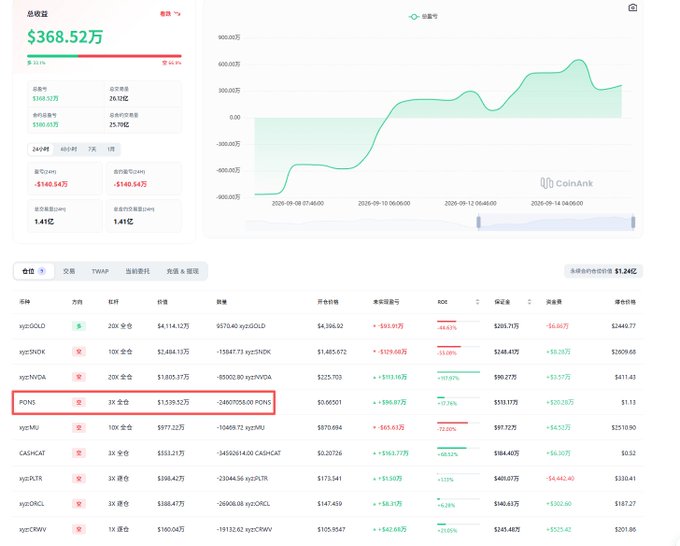The height and width of the screenshot is (546, 680).
Task: Click the ROE column sort arrows
Action: [x=477, y=301]
